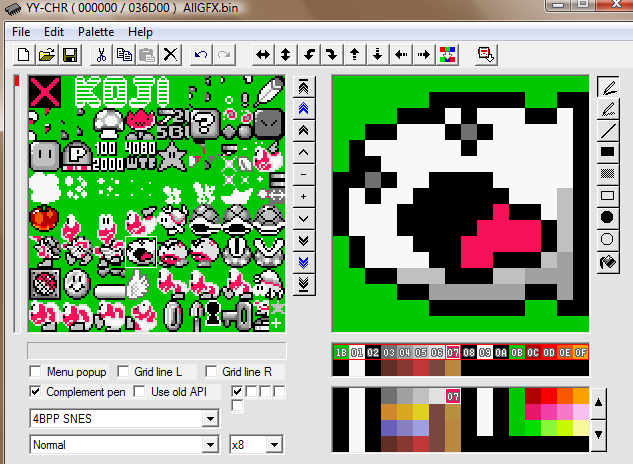Check the second box in the unlabeled checkbox row
The image size is (633, 464).
[x=252, y=391]
